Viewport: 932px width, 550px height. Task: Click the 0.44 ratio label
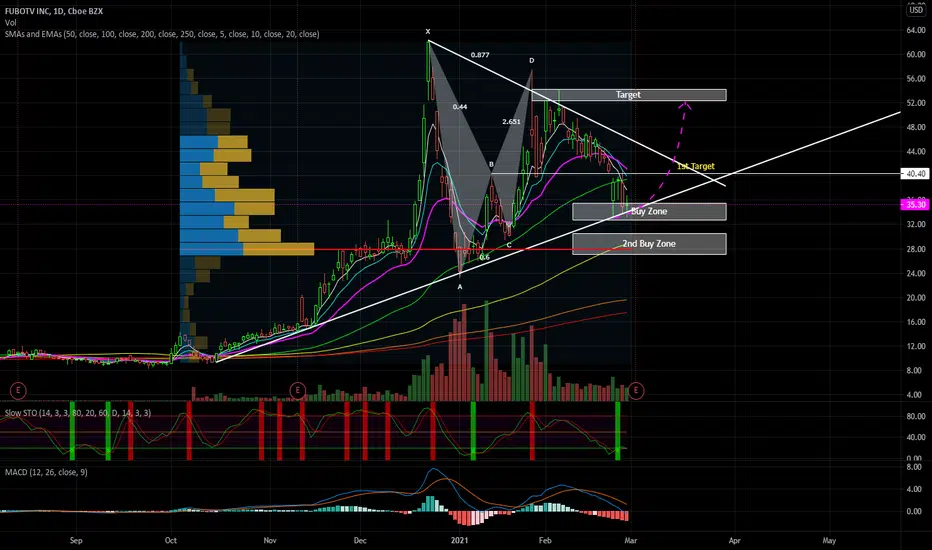point(460,107)
